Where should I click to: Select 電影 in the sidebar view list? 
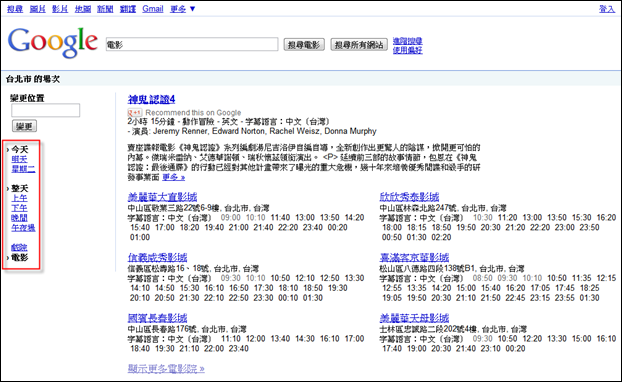click(20, 257)
